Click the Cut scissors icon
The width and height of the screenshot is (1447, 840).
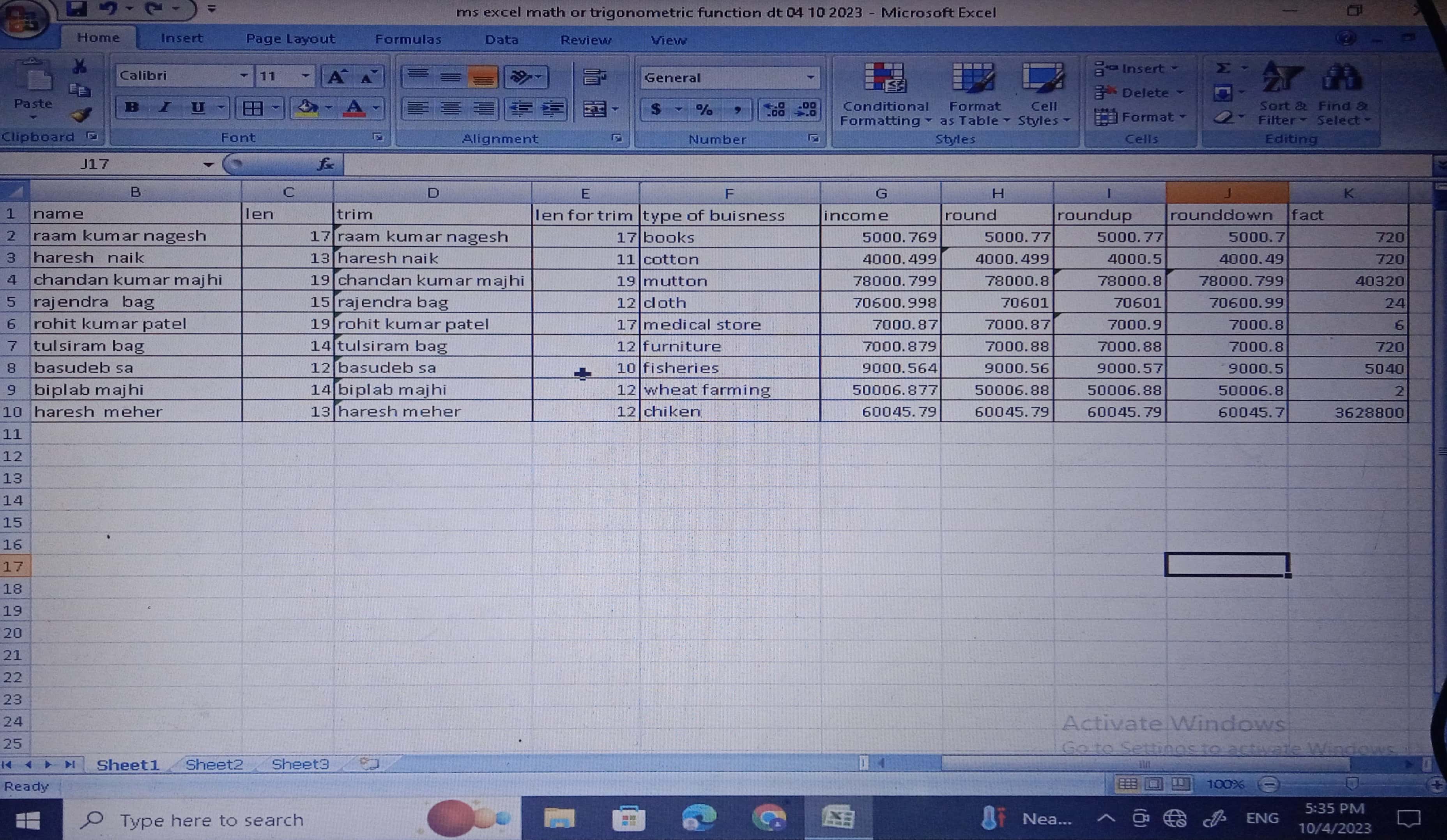pos(79,67)
